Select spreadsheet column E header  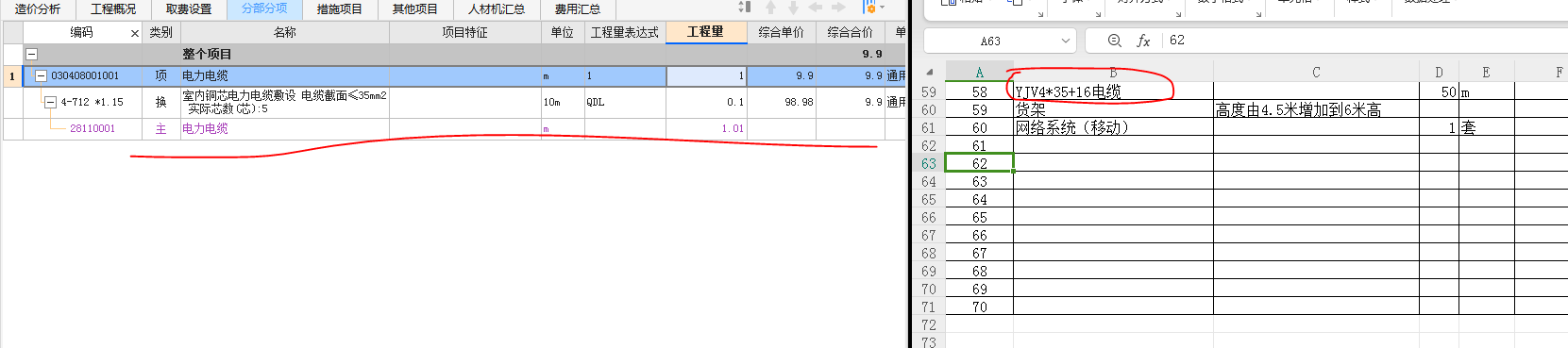1486,73
